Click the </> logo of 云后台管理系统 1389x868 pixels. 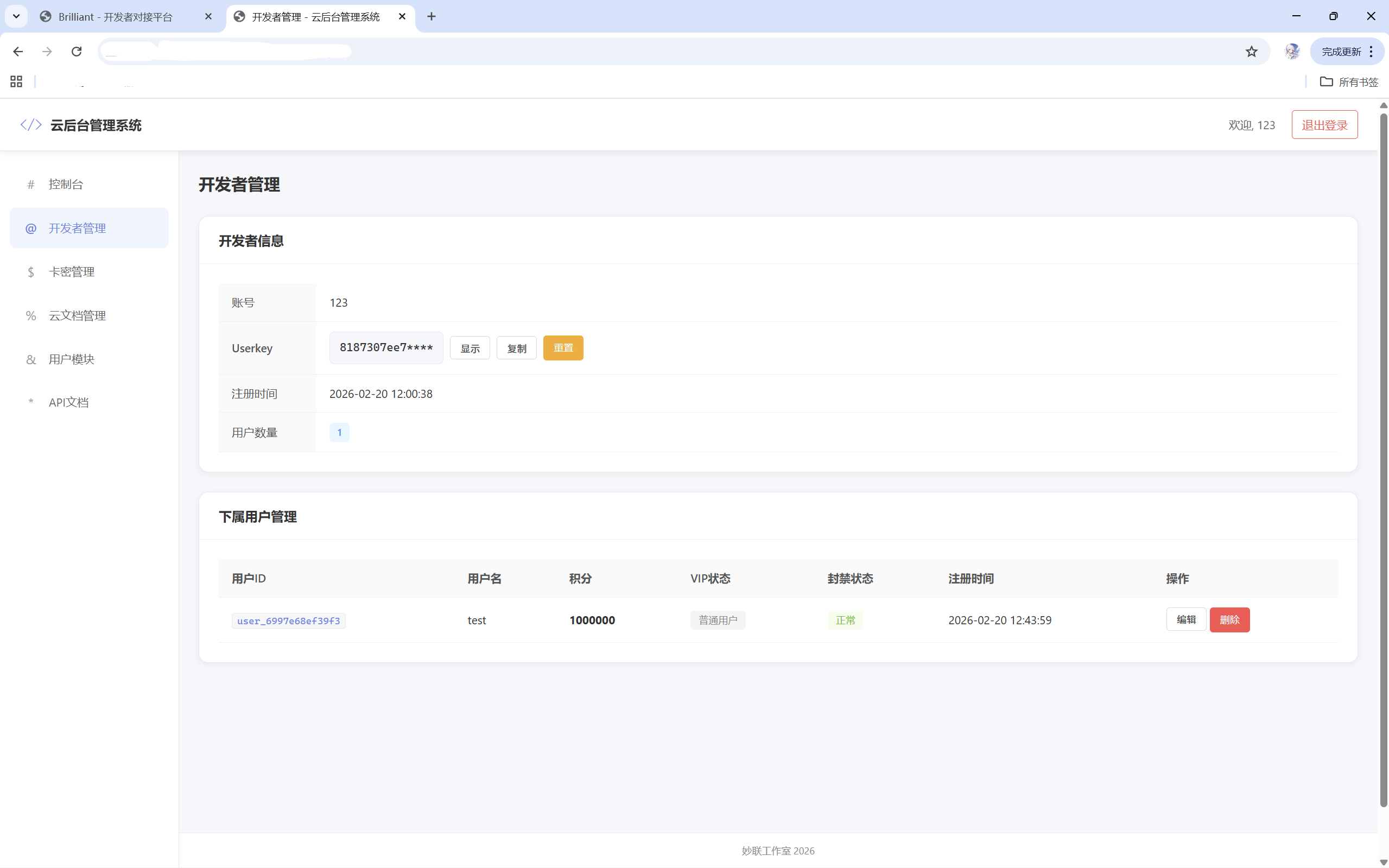pyautogui.click(x=30, y=124)
